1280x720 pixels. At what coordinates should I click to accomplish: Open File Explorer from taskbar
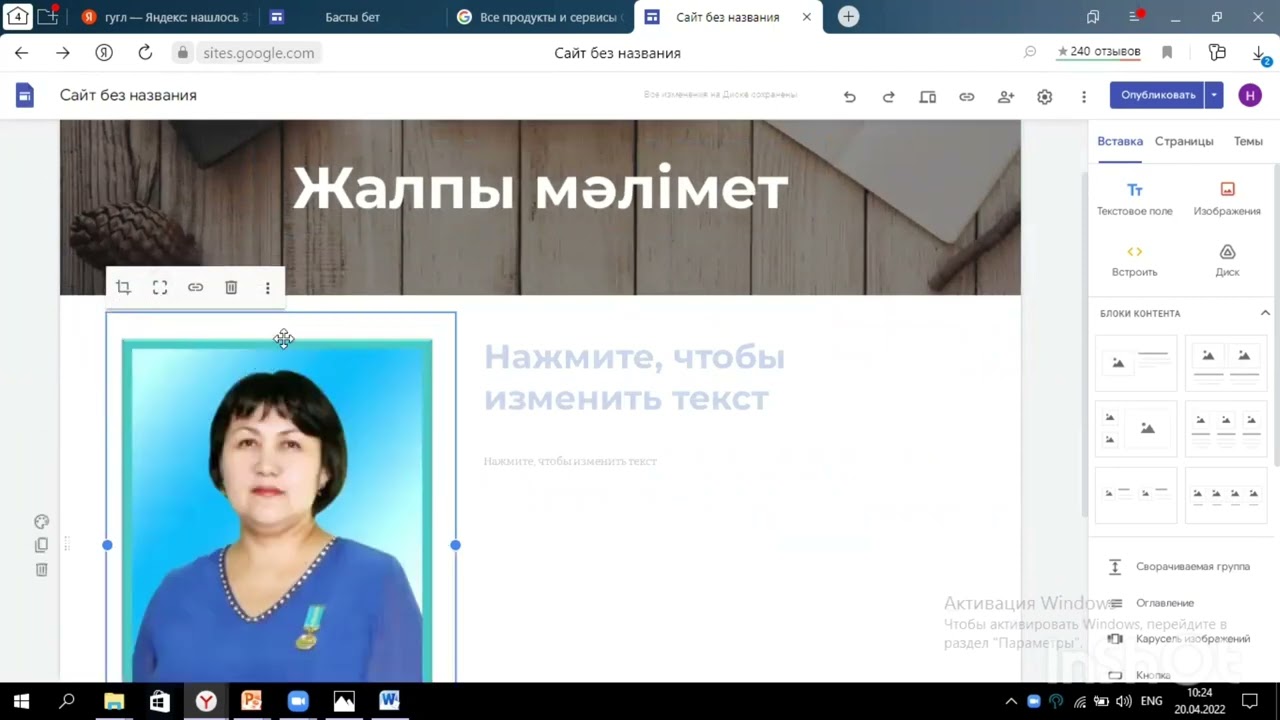pos(113,701)
